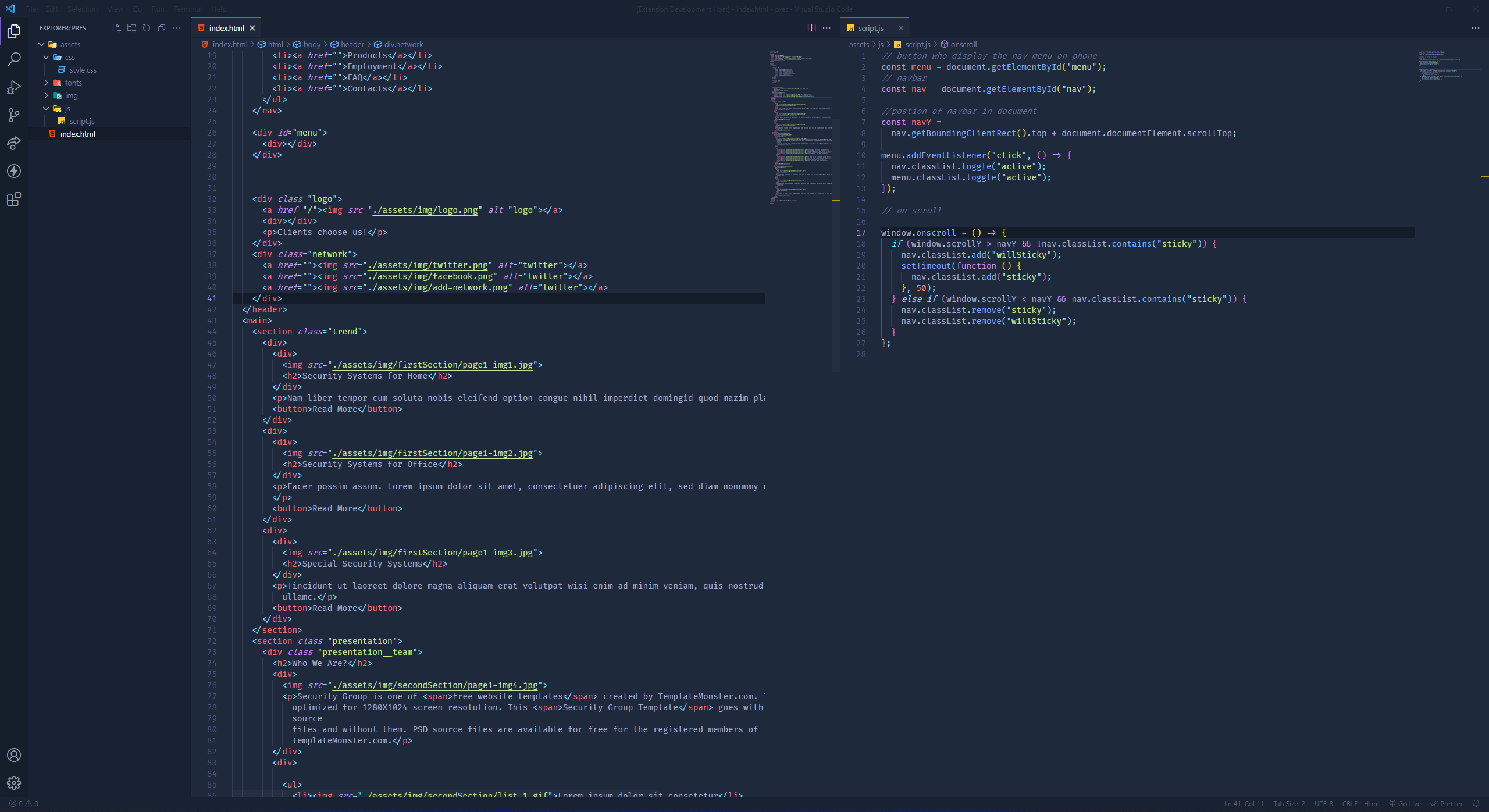Collapse the assets folder
Image resolution: width=1489 pixels, height=812 pixels.
pyautogui.click(x=70, y=44)
